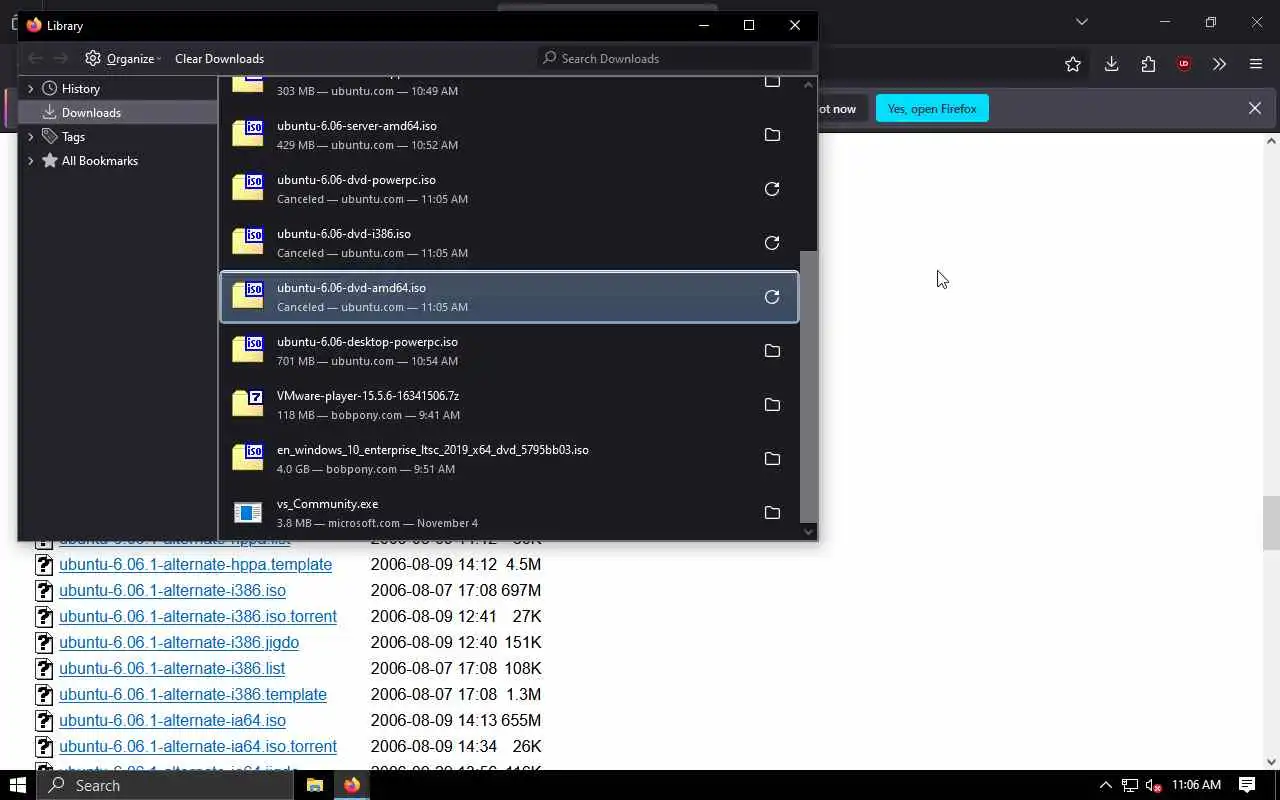The height and width of the screenshot is (800, 1280).
Task: Click the Library forward arrow
Action: pyautogui.click(x=60, y=58)
